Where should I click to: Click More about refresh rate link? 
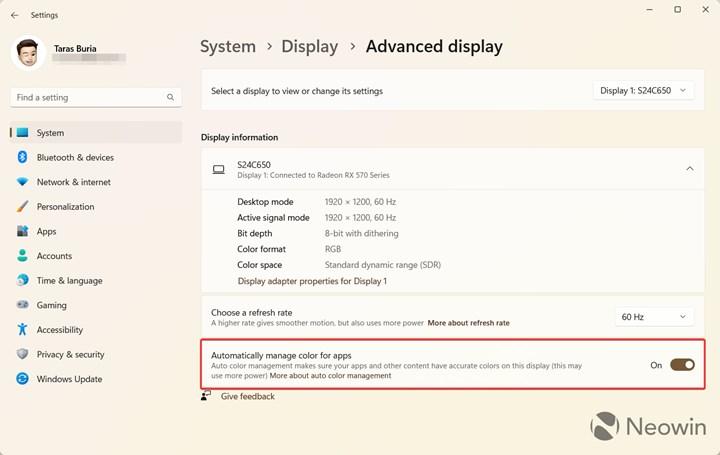pos(468,323)
